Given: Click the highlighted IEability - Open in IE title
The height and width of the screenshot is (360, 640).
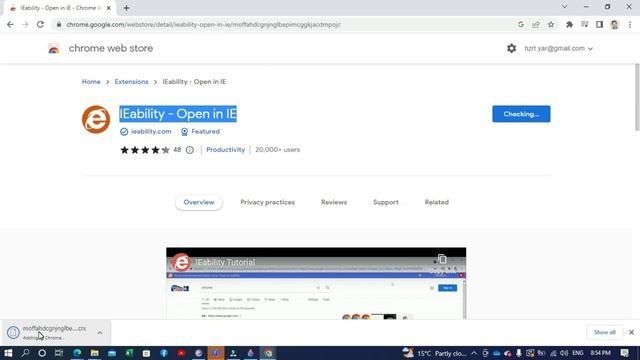Looking at the screenshot, I should [x=178, y=114].
